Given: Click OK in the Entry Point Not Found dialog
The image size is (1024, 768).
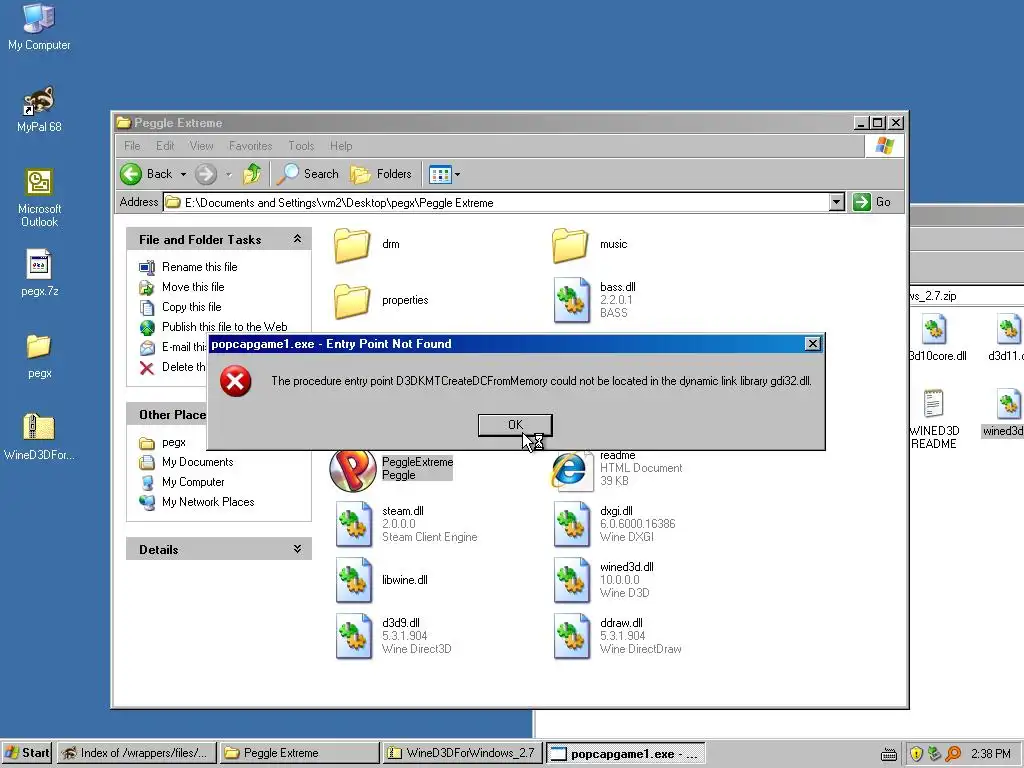Looking at the screenshot, I should point(515,424).
